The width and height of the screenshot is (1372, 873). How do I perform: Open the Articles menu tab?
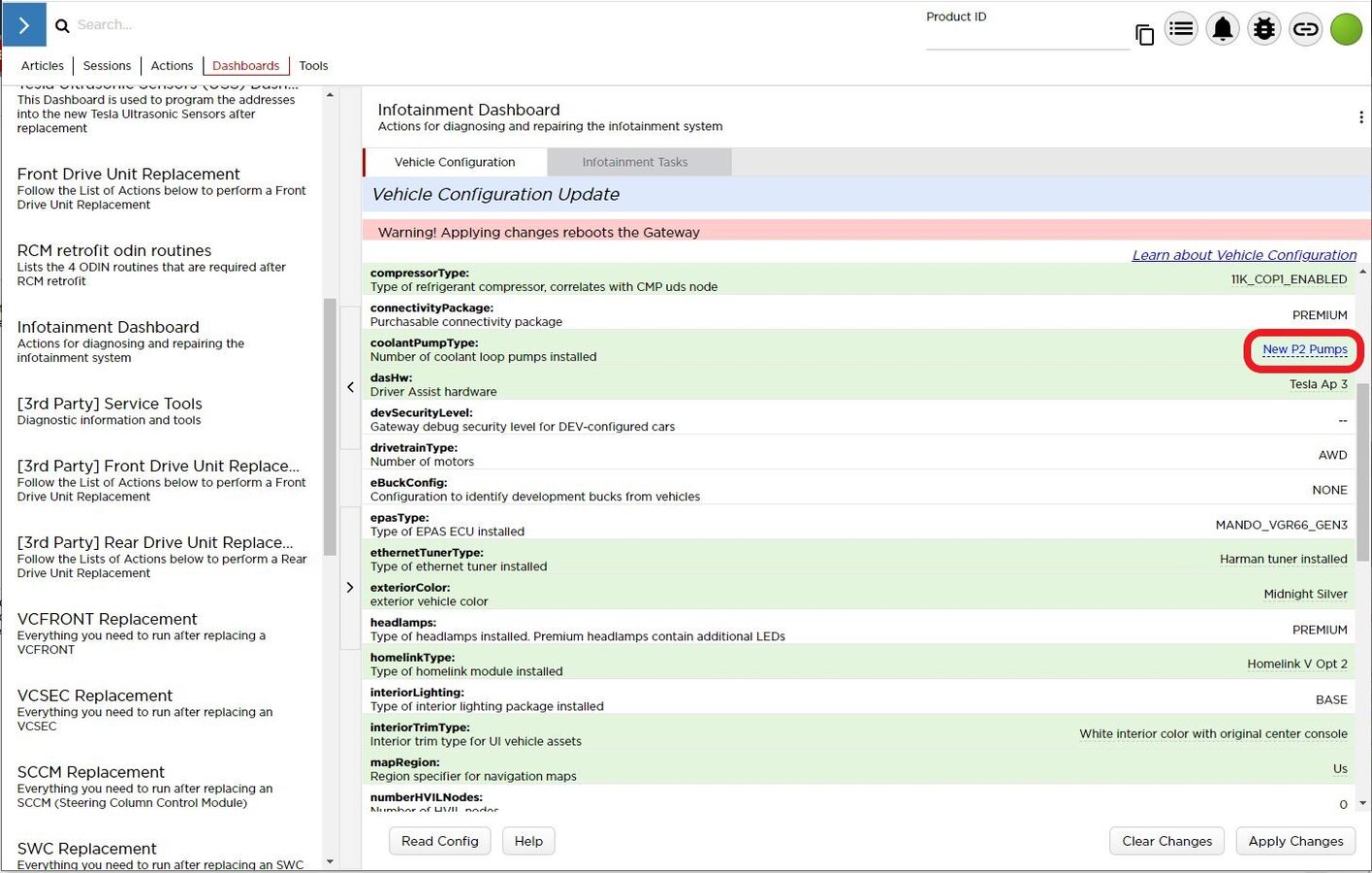click(43, 66)
